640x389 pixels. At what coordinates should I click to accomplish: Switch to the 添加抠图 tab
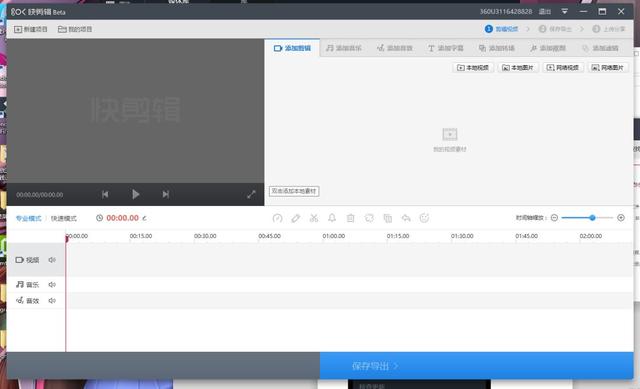coord(548,48)
